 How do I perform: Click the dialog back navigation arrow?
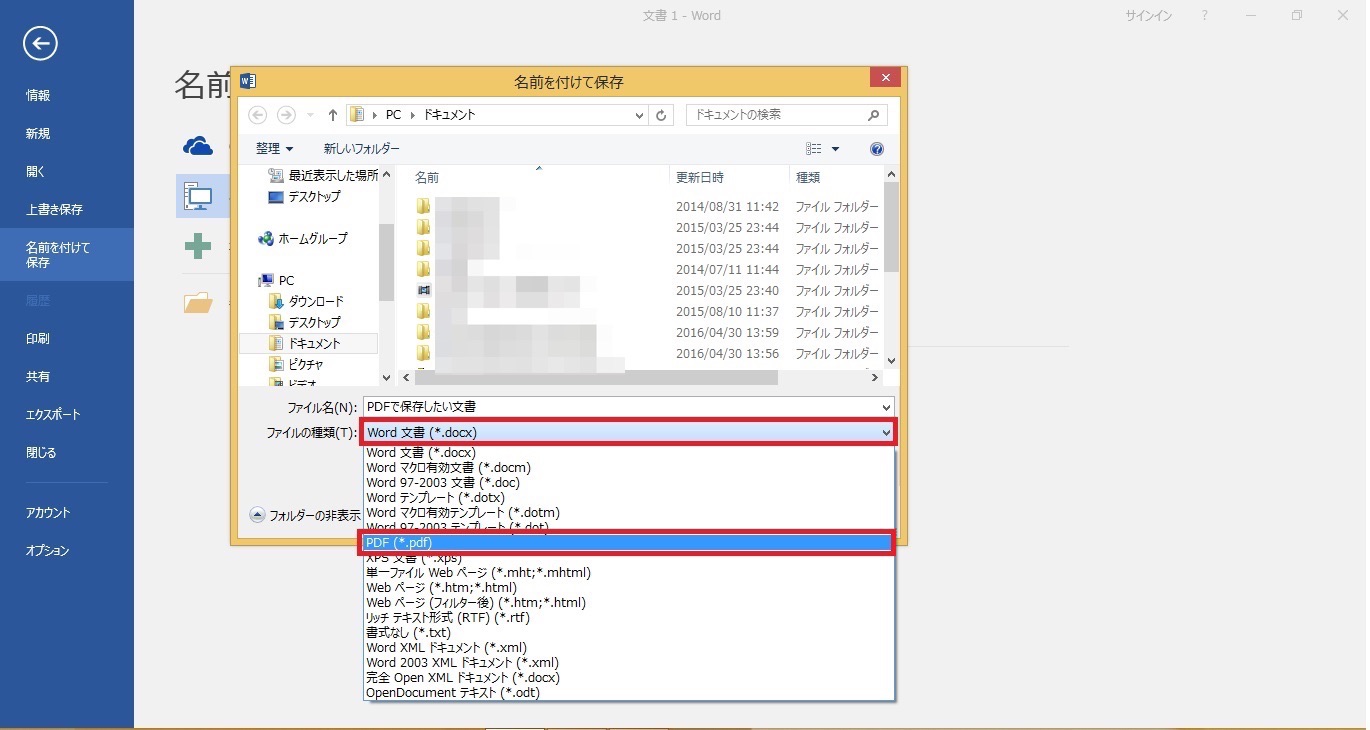[258, 115]
